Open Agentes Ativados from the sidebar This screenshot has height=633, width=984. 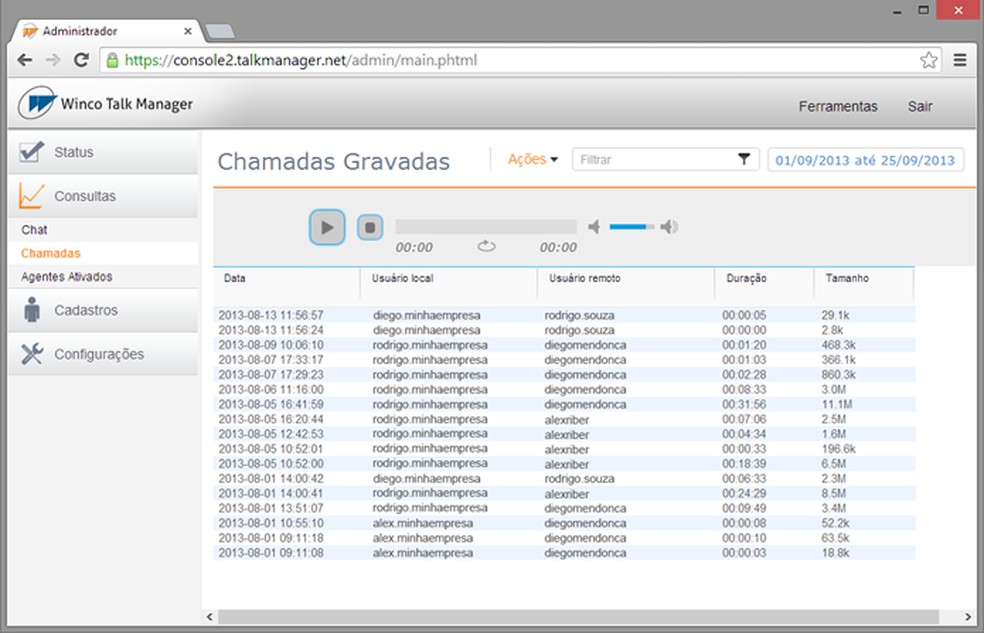62,276
